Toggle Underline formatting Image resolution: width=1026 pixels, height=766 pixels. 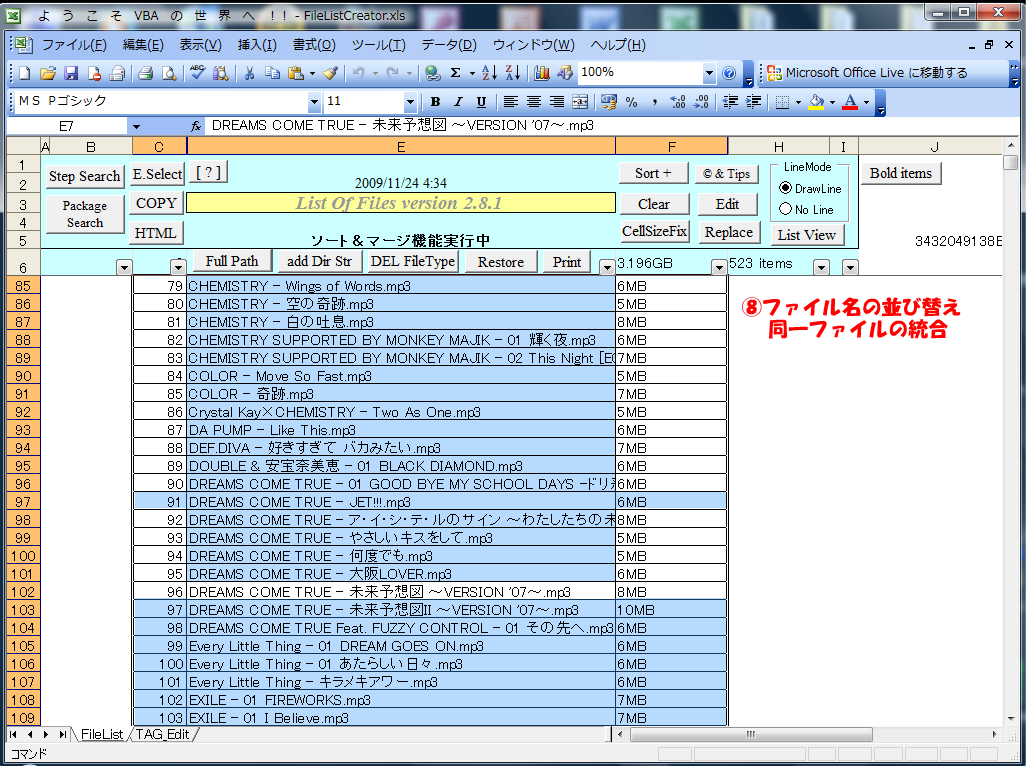(482, 102)
